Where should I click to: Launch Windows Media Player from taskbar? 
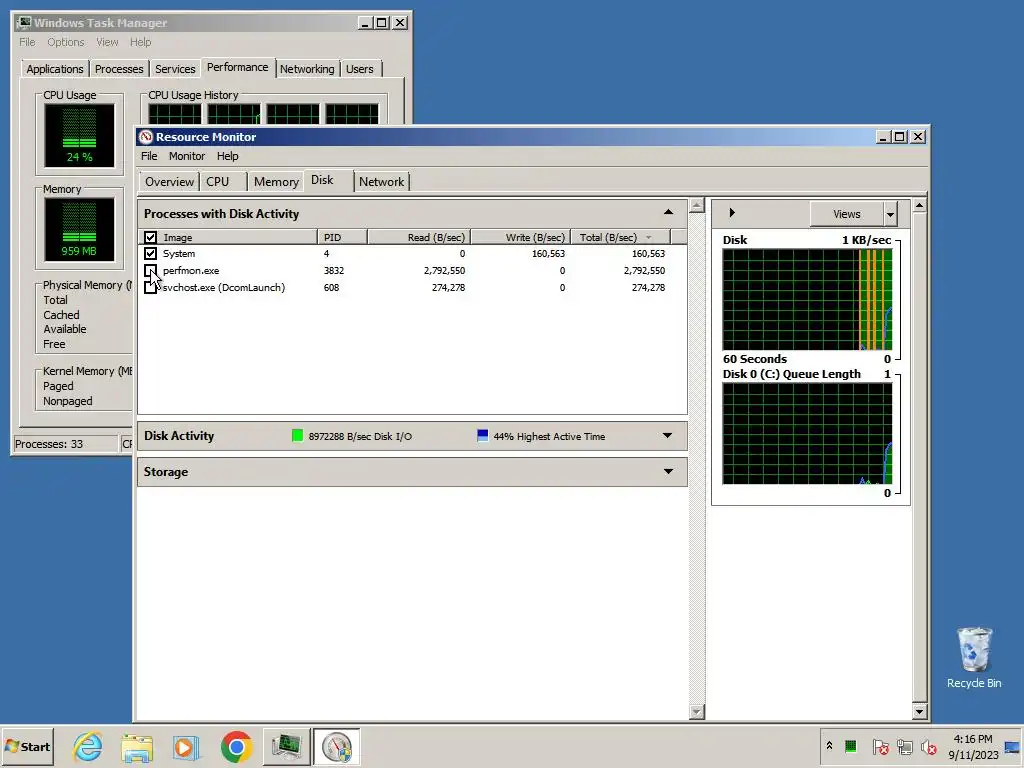click(x=187, y=747)
